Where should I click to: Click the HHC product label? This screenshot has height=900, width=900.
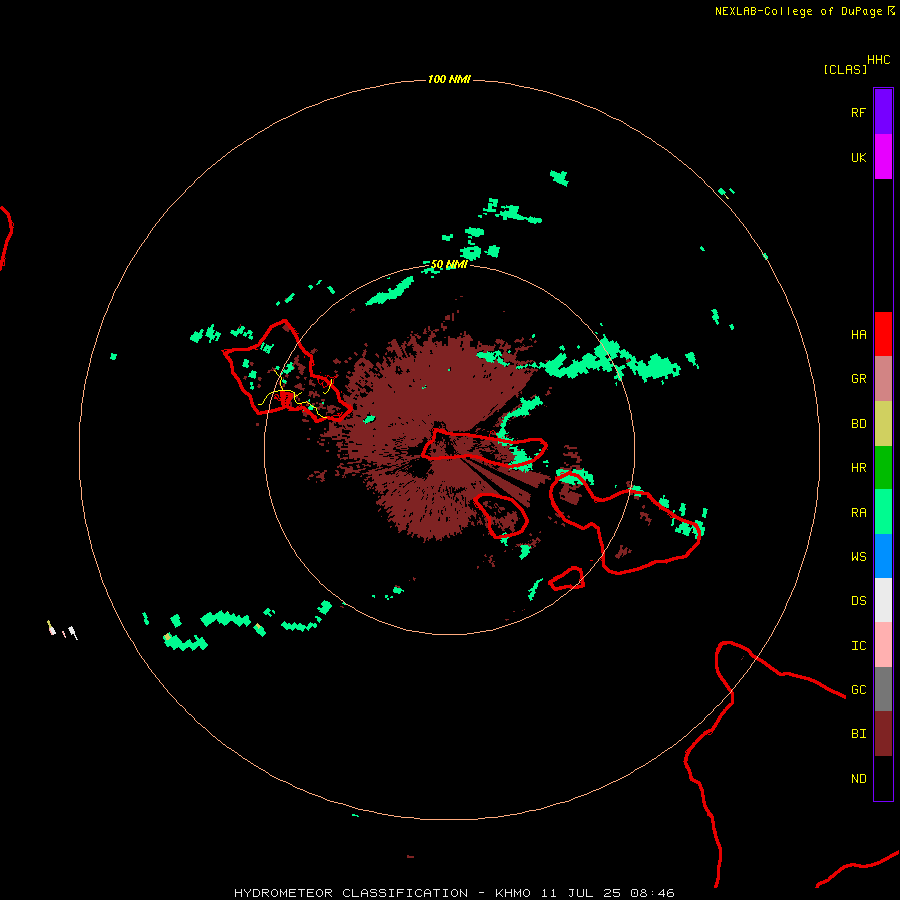(x=879, y=60)
